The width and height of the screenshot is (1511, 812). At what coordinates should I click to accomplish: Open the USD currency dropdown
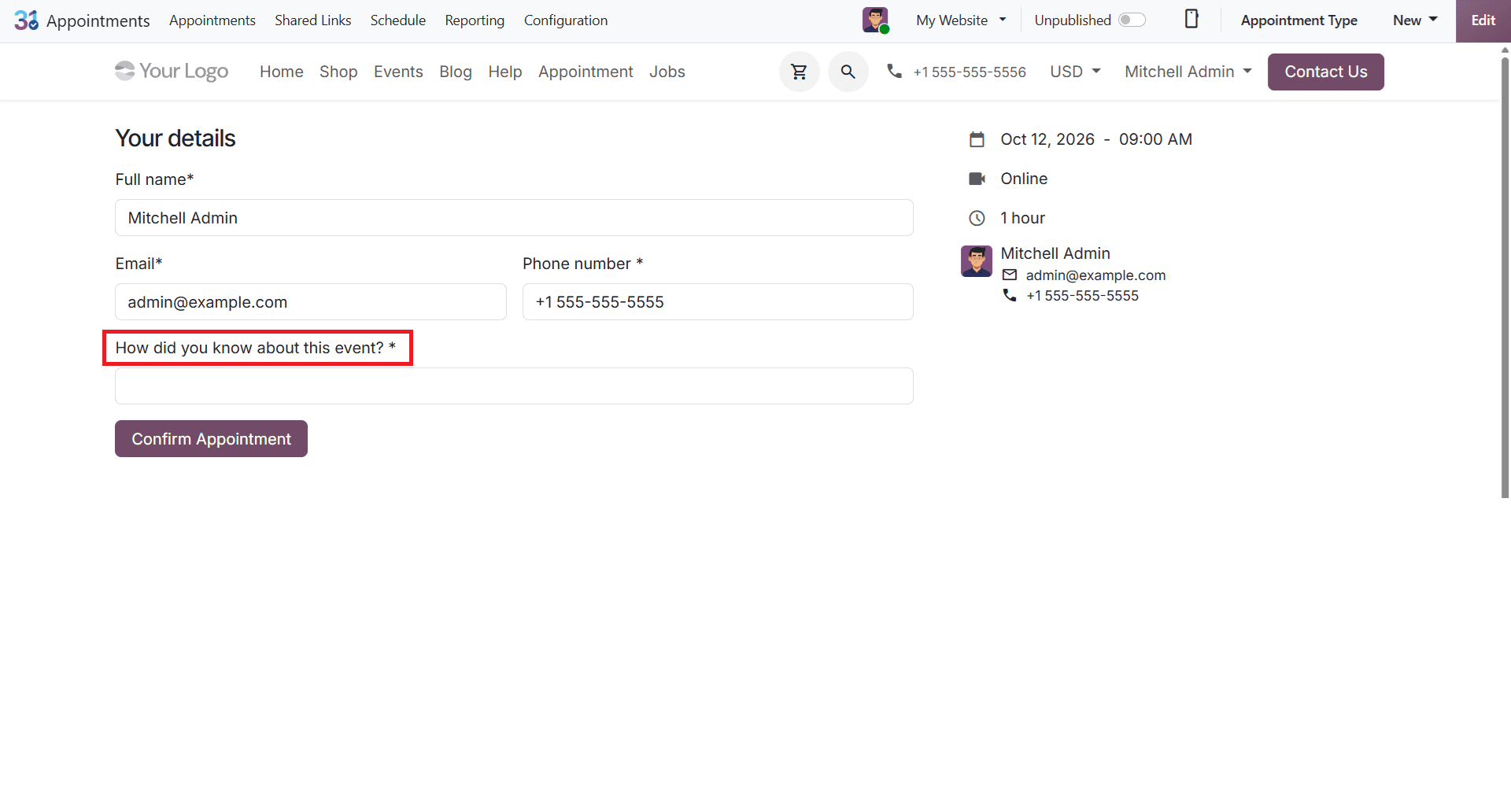click(x=1075, y=72)
